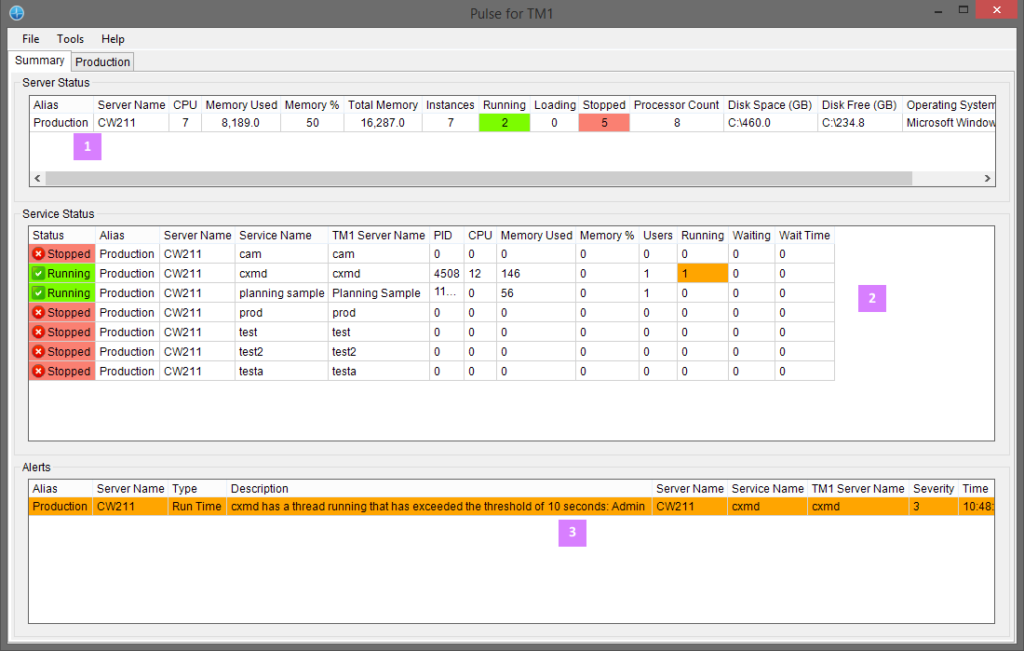
Task: Open the File menu
Action: click(31, 39)
